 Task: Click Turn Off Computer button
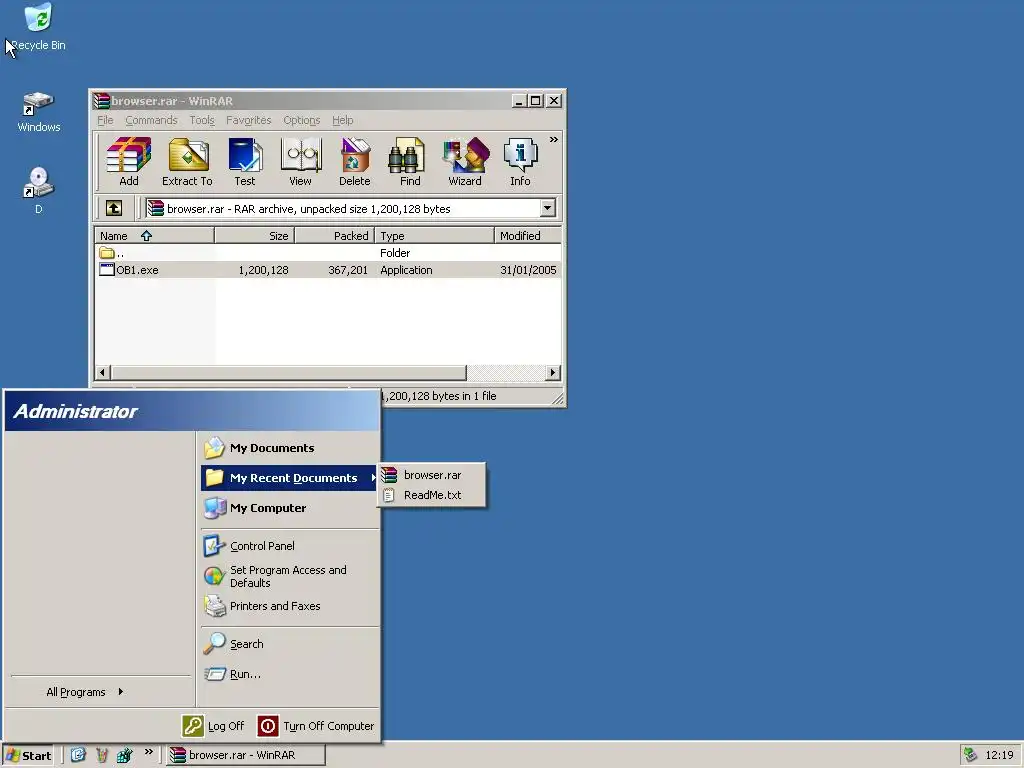coord(316,726)
